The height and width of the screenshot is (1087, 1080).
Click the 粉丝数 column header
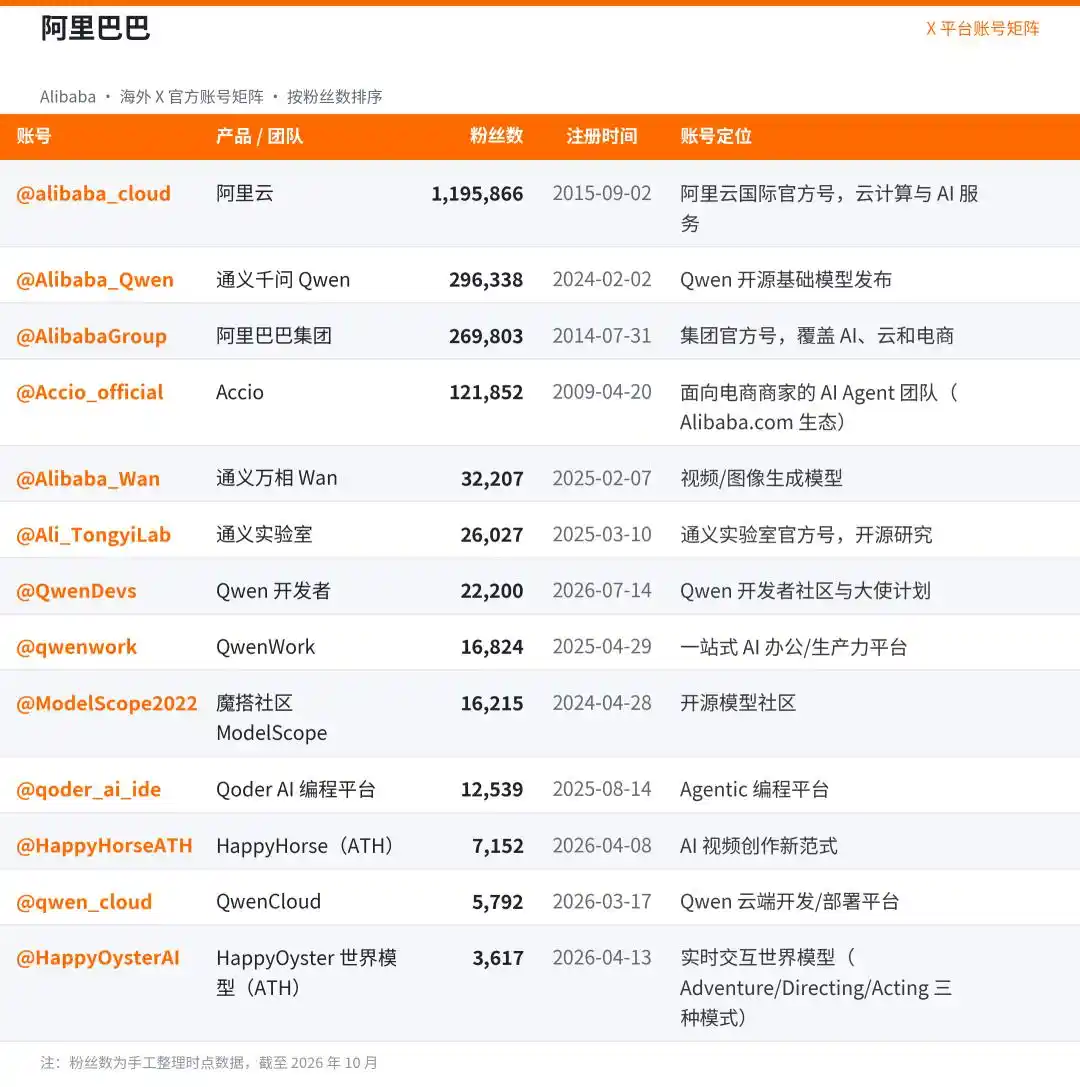(496, 136)
